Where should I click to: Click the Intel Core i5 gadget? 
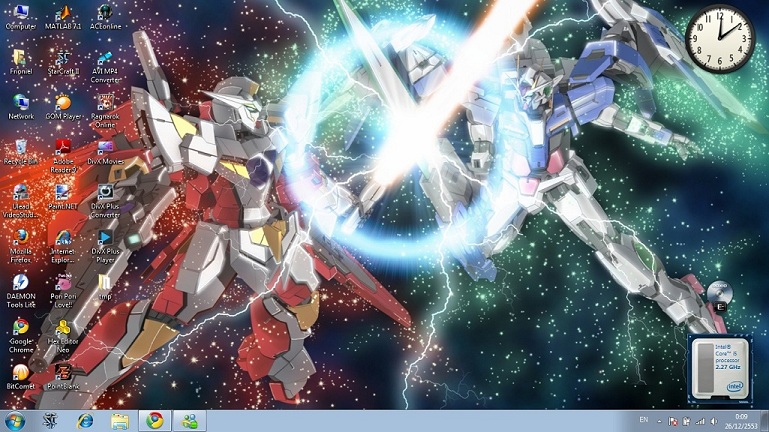coord(720,369)
